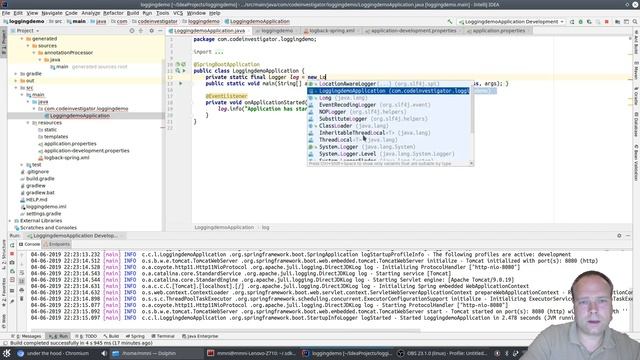Open Build tool window button
The width and height of the screenshot is (640, 360).
pyautogui.click(x=111, y=336)
